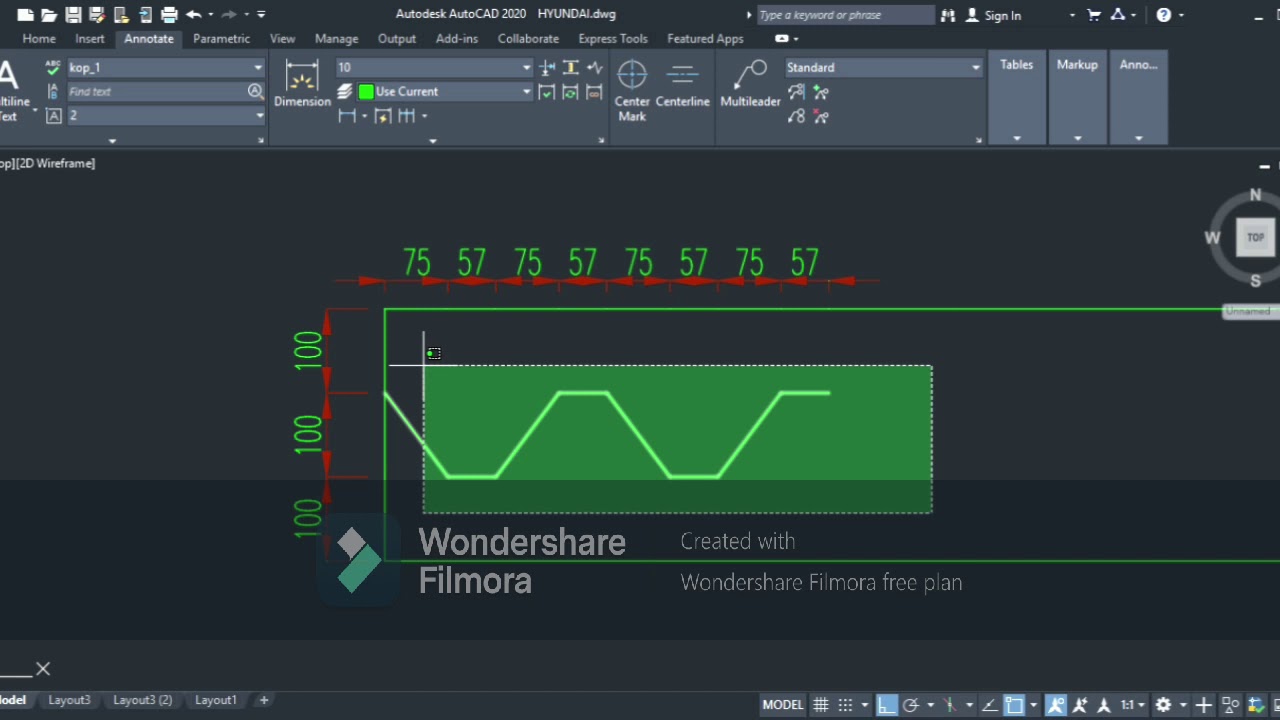Click the Reassociate dimension icon
The image size is (1280, 720).
tap(595, 92)
